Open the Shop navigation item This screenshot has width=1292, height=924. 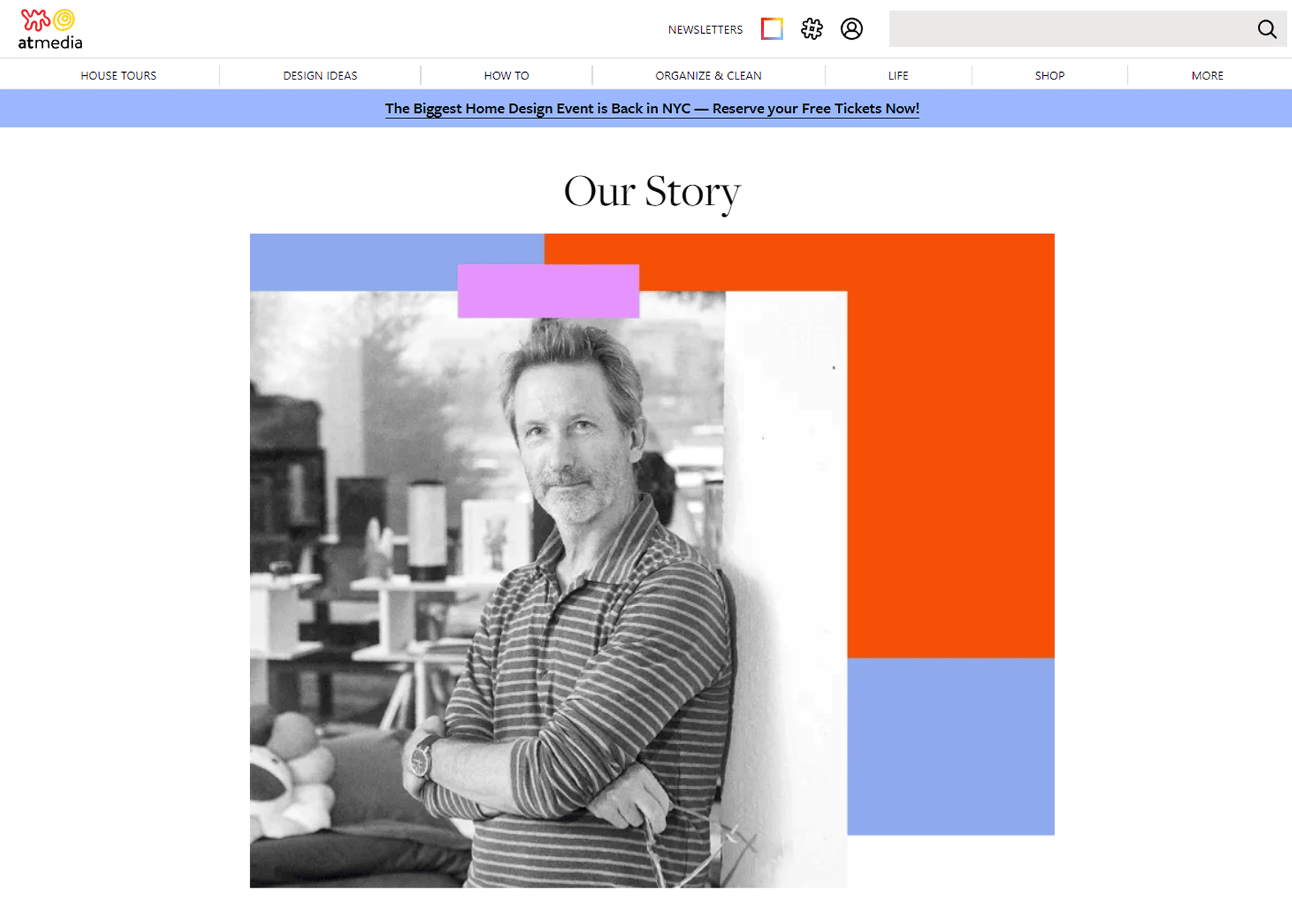pos(1049,75)
